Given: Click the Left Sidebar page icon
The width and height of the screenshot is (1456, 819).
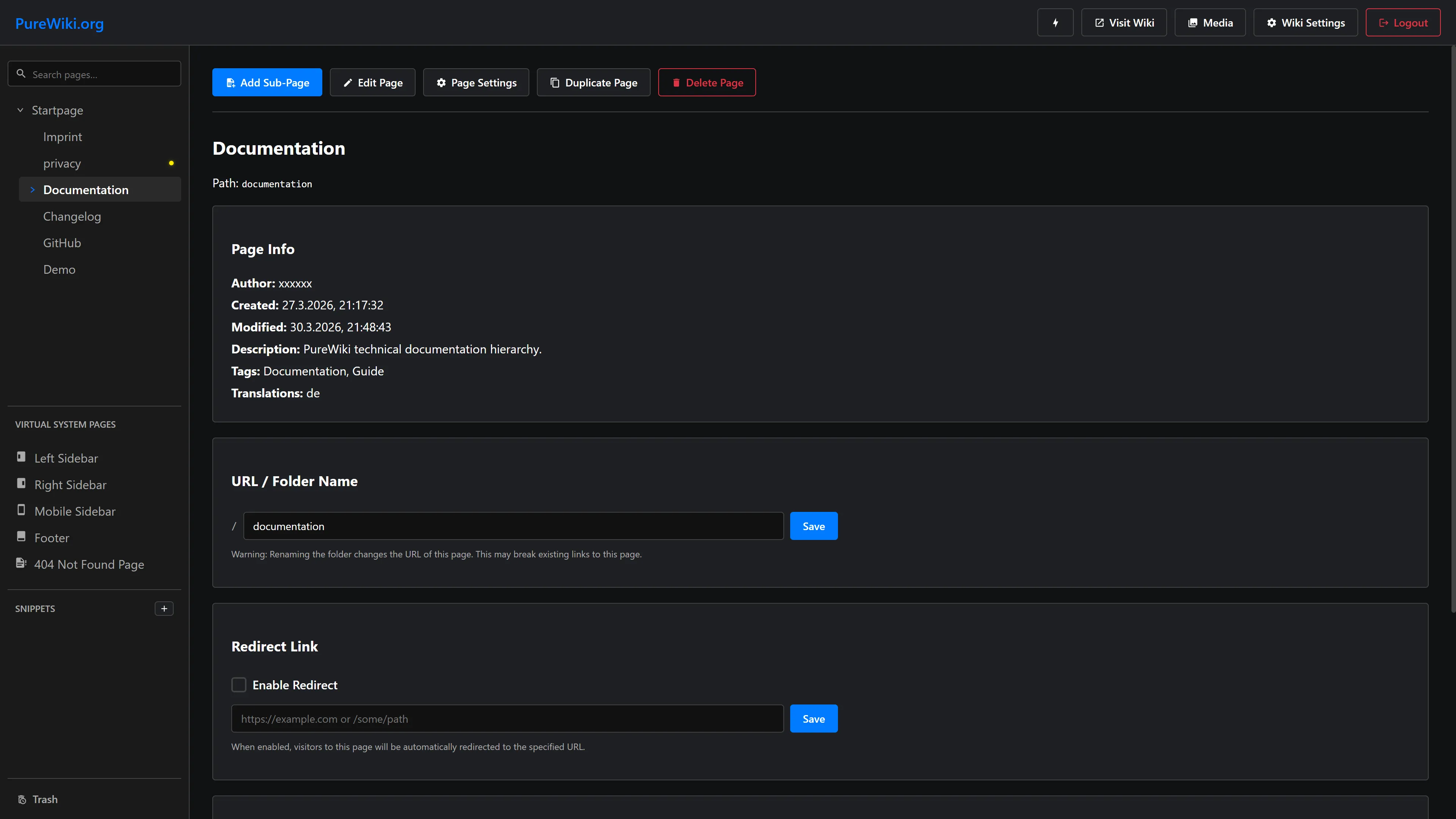Looking at the screenshot, I should click(x=21, y=457).
